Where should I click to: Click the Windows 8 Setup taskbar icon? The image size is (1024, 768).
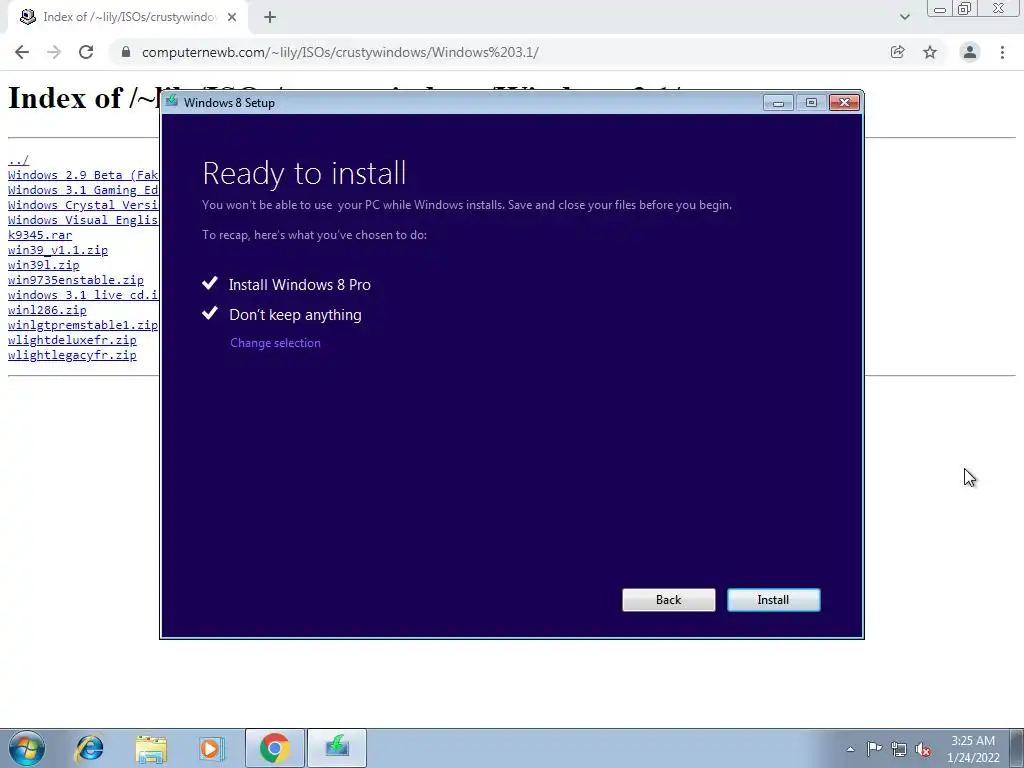(337, 748)
